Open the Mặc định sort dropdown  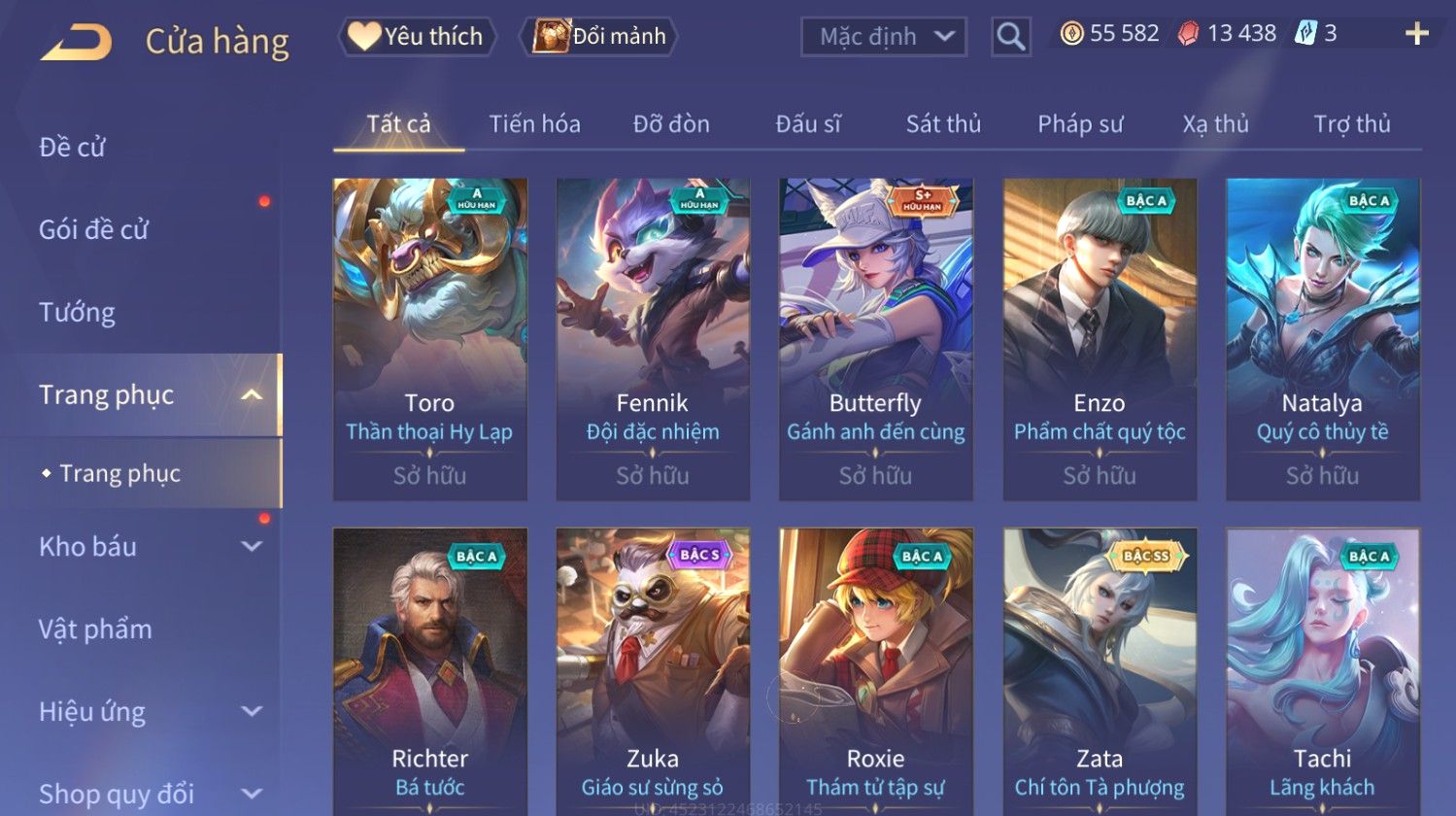(x=884, y=37)
